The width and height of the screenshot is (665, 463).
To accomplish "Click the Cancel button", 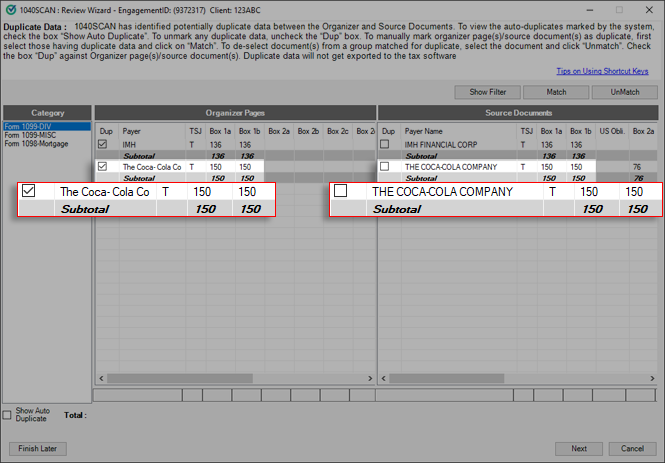I will [632, 449].
